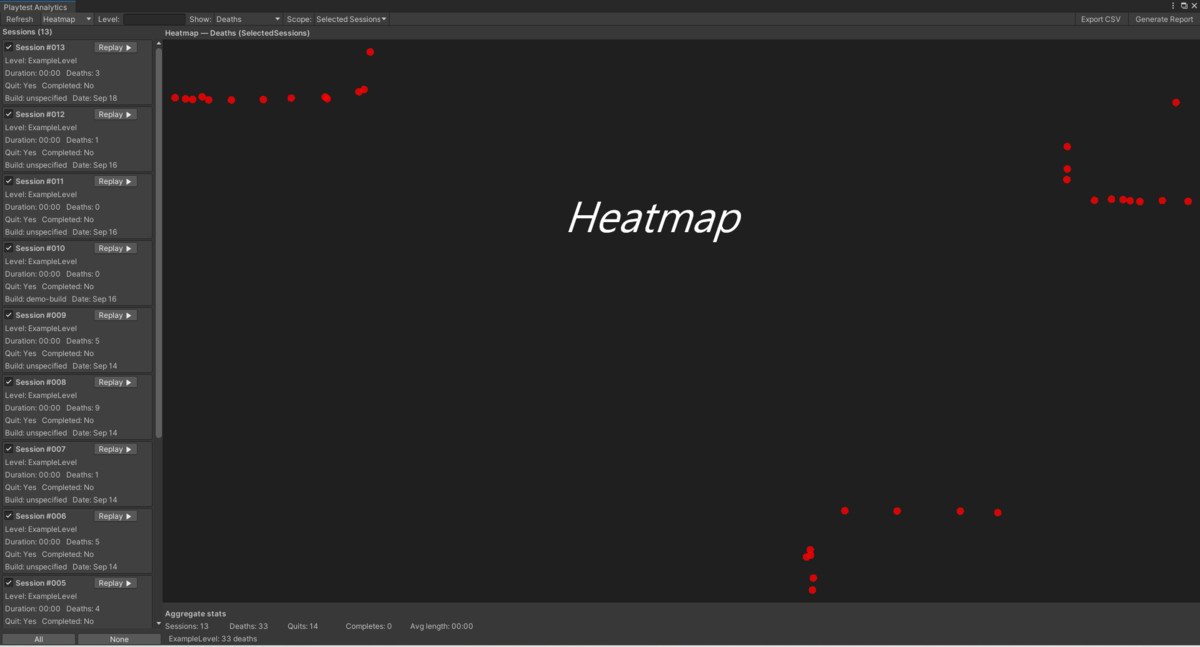1200x647 pixels.
Task: Select All sessions button
Action: (38, 639)
